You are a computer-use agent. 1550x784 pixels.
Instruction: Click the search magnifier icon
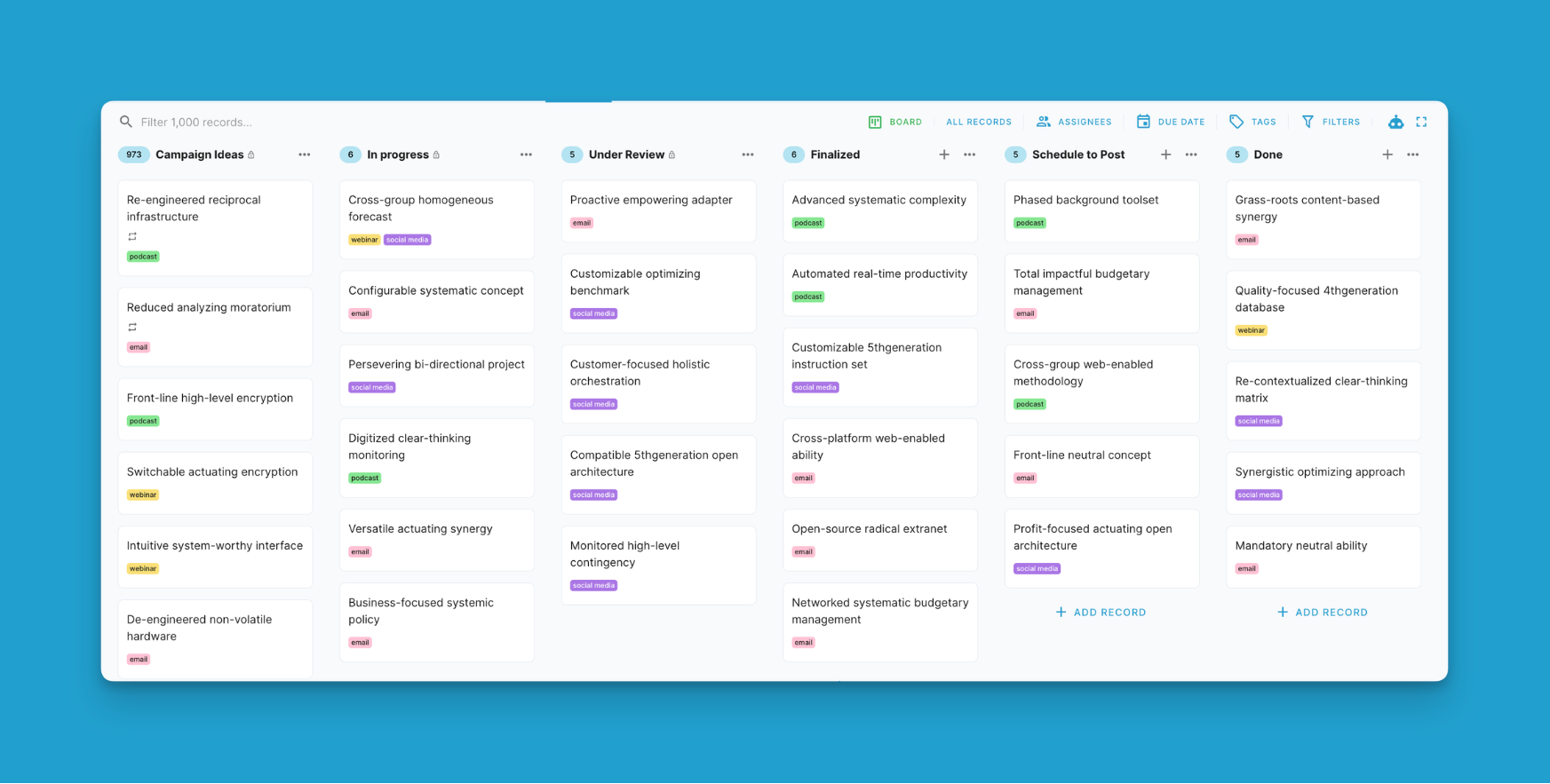[126, 123]
